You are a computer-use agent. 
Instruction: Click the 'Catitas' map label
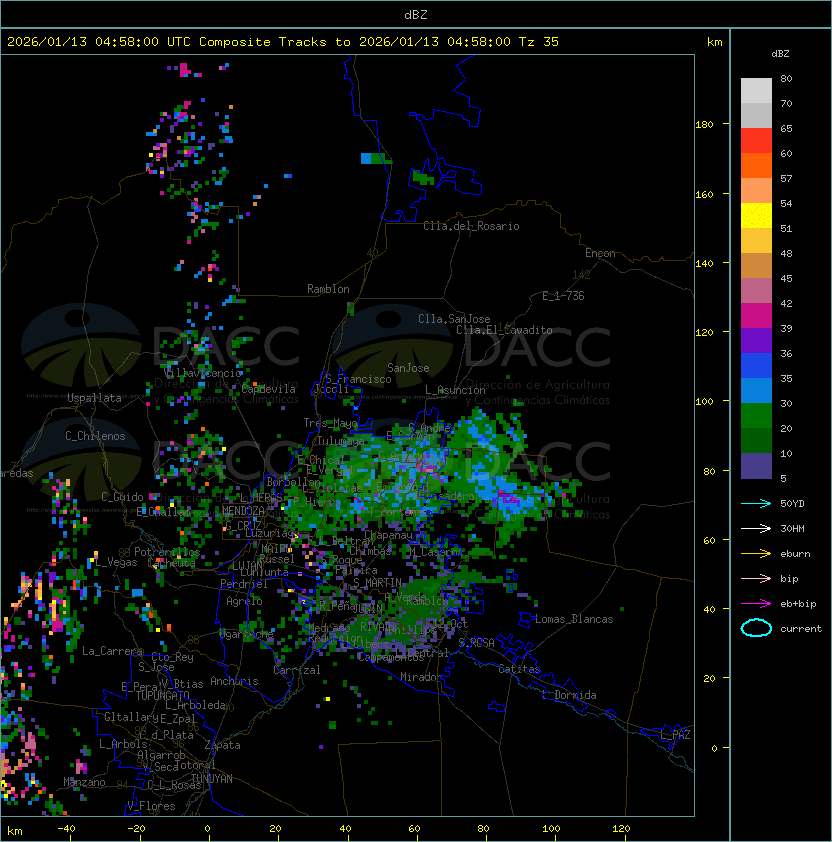click(x=519, y=669)
